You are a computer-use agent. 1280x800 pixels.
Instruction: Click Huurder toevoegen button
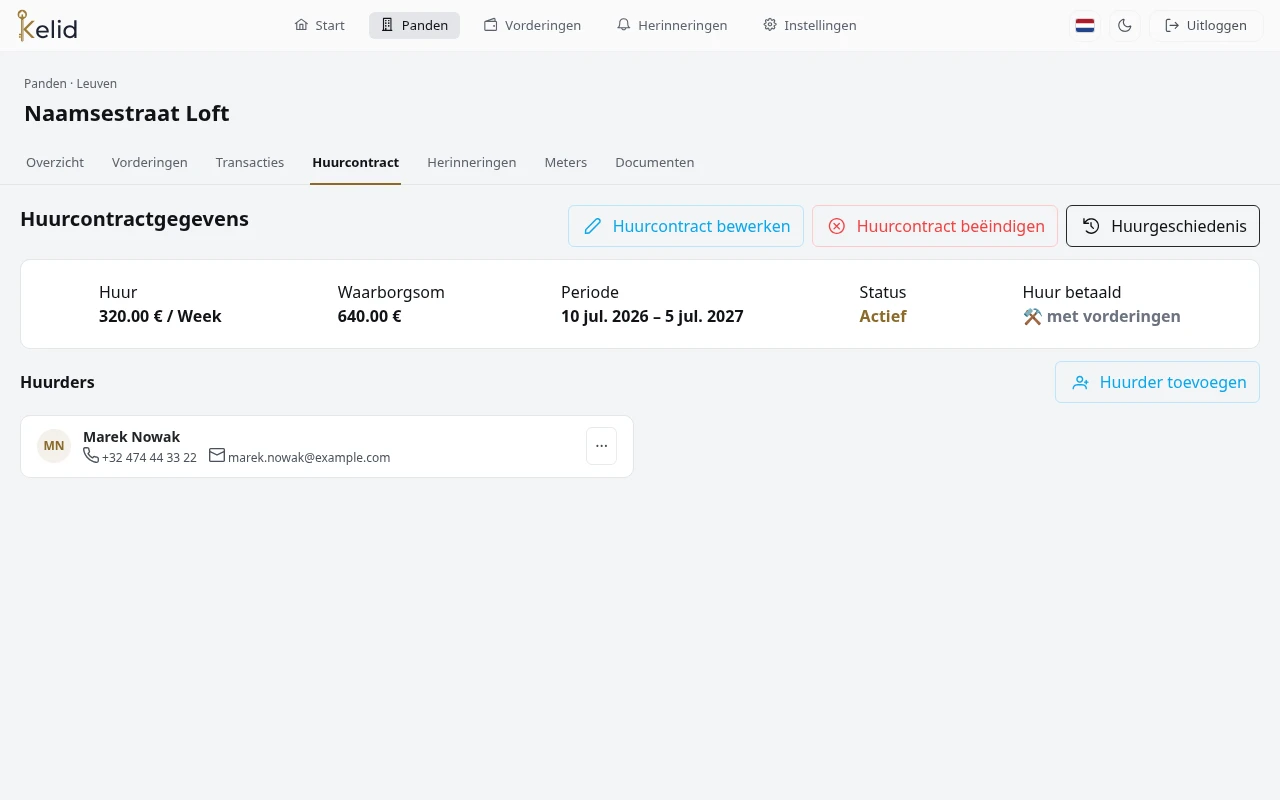pos(1157,382)
